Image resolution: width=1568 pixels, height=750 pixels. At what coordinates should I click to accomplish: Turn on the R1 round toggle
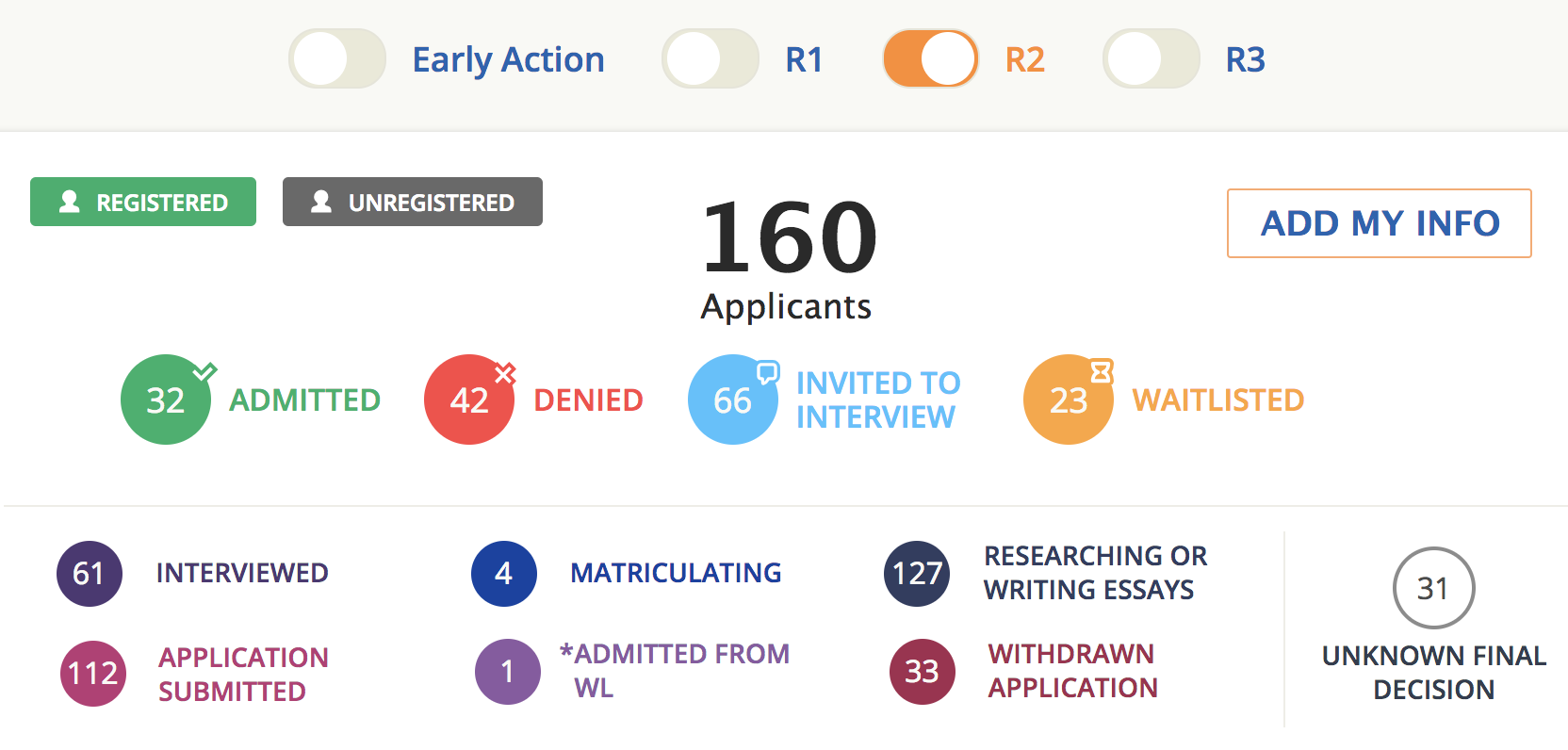(710, 58)
